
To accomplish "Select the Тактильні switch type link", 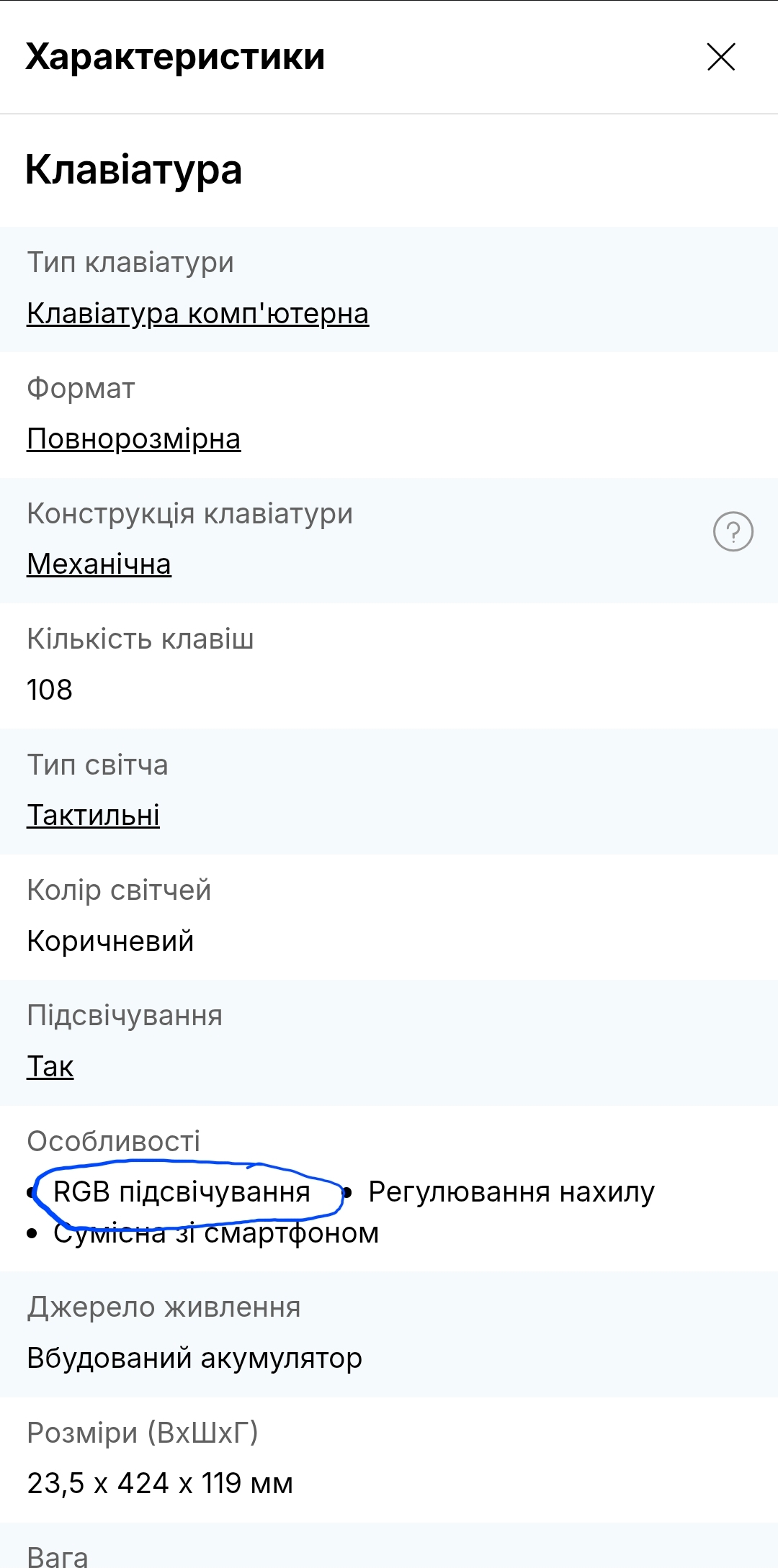I will pos(93,816).
